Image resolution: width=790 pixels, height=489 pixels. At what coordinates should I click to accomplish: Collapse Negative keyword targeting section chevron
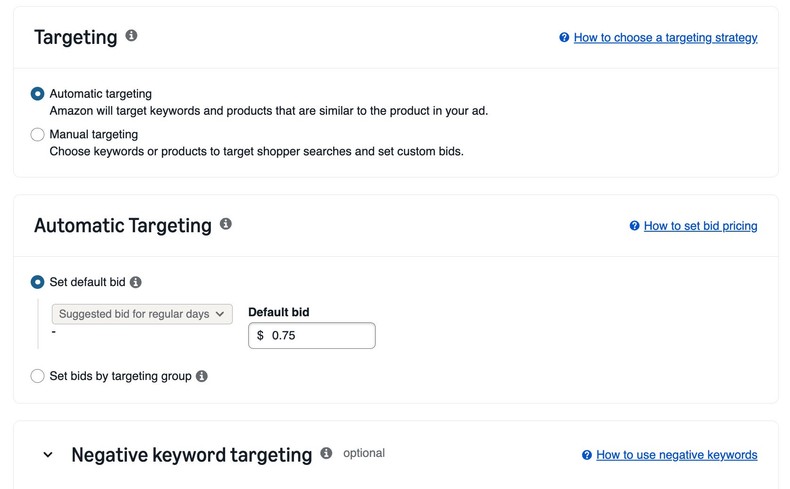click(x=47, y=455)
